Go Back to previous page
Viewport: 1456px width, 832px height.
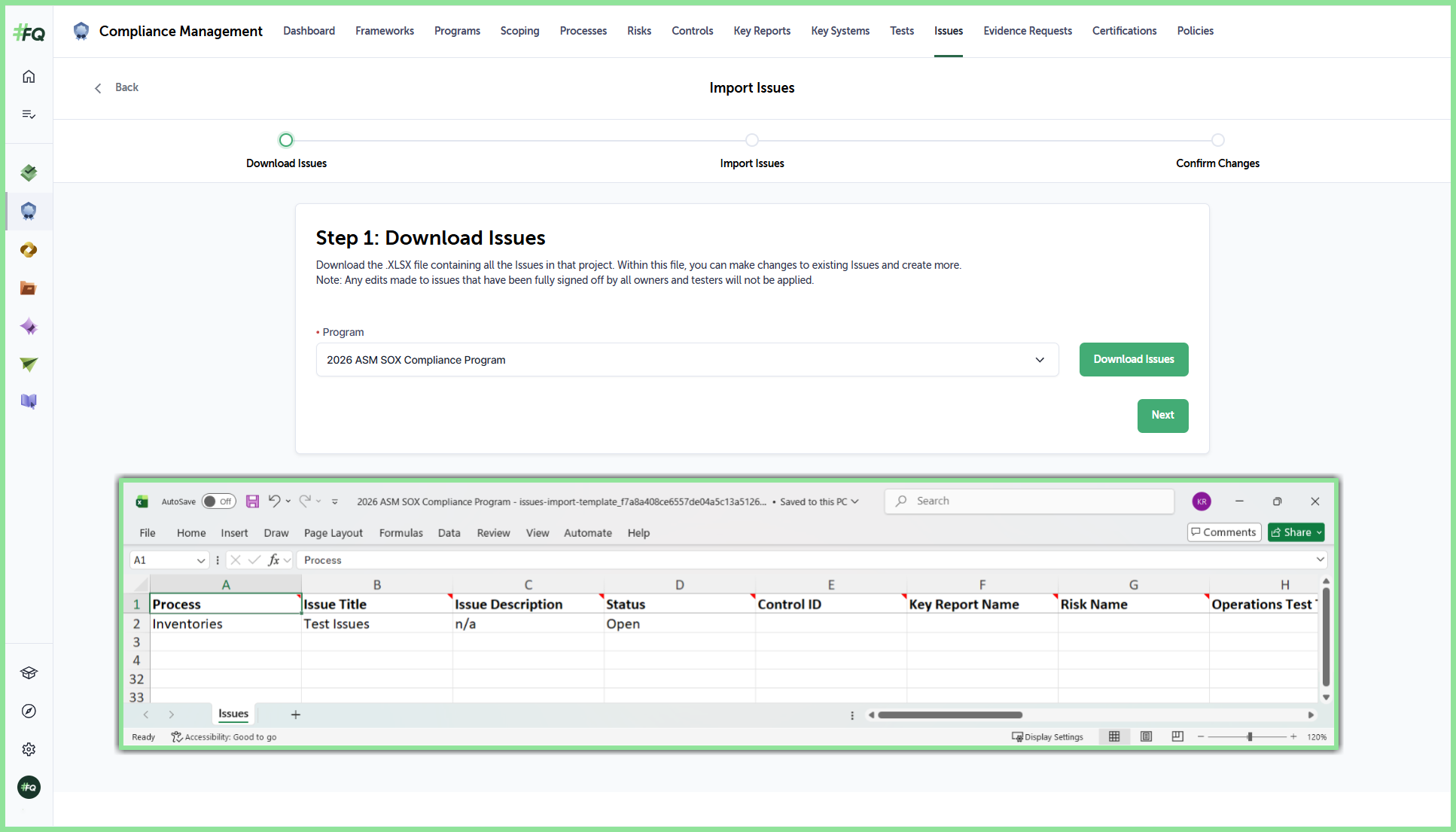117,87
